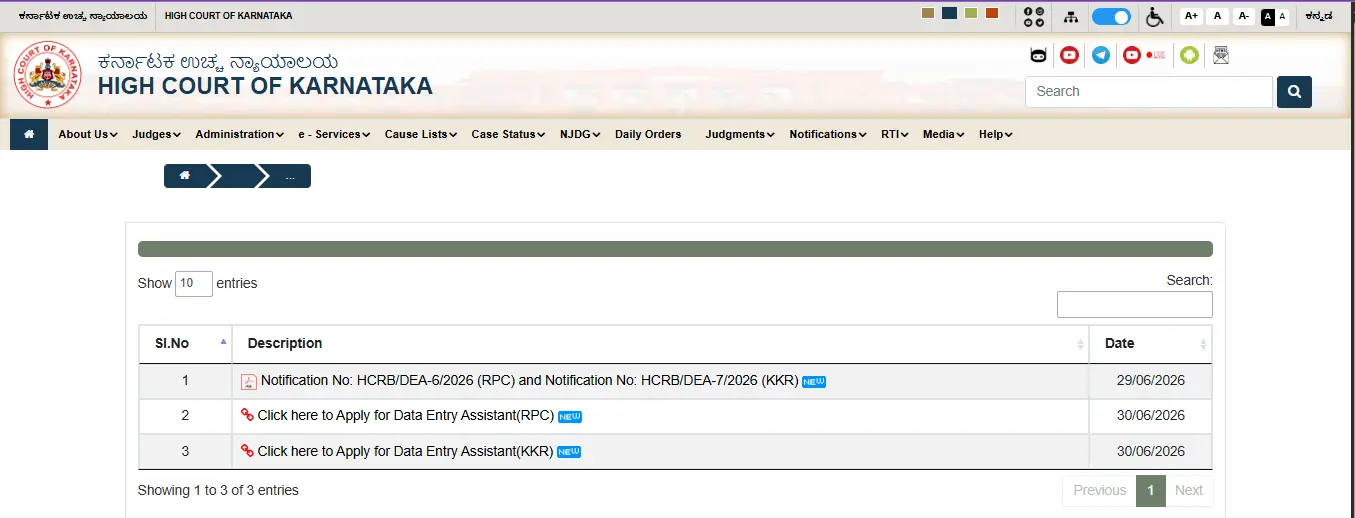The width and height of the screenshot is (1355, 518).
Task: Decrease font size with A-
Action: pyautogui.click(x=1243, y=16)
